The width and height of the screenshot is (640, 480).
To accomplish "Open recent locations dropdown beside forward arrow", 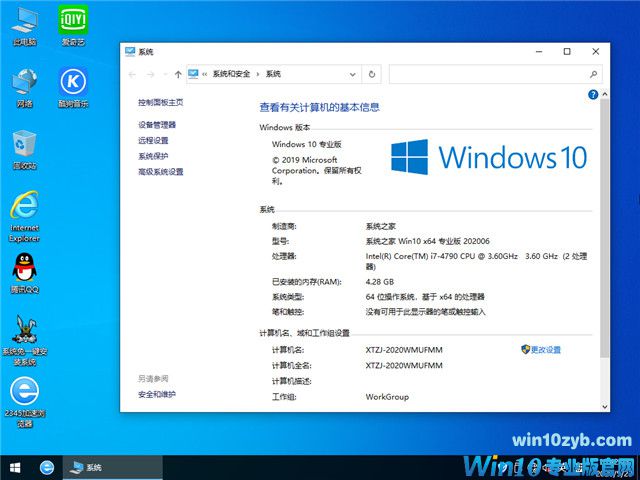I will tap(165, 74).
